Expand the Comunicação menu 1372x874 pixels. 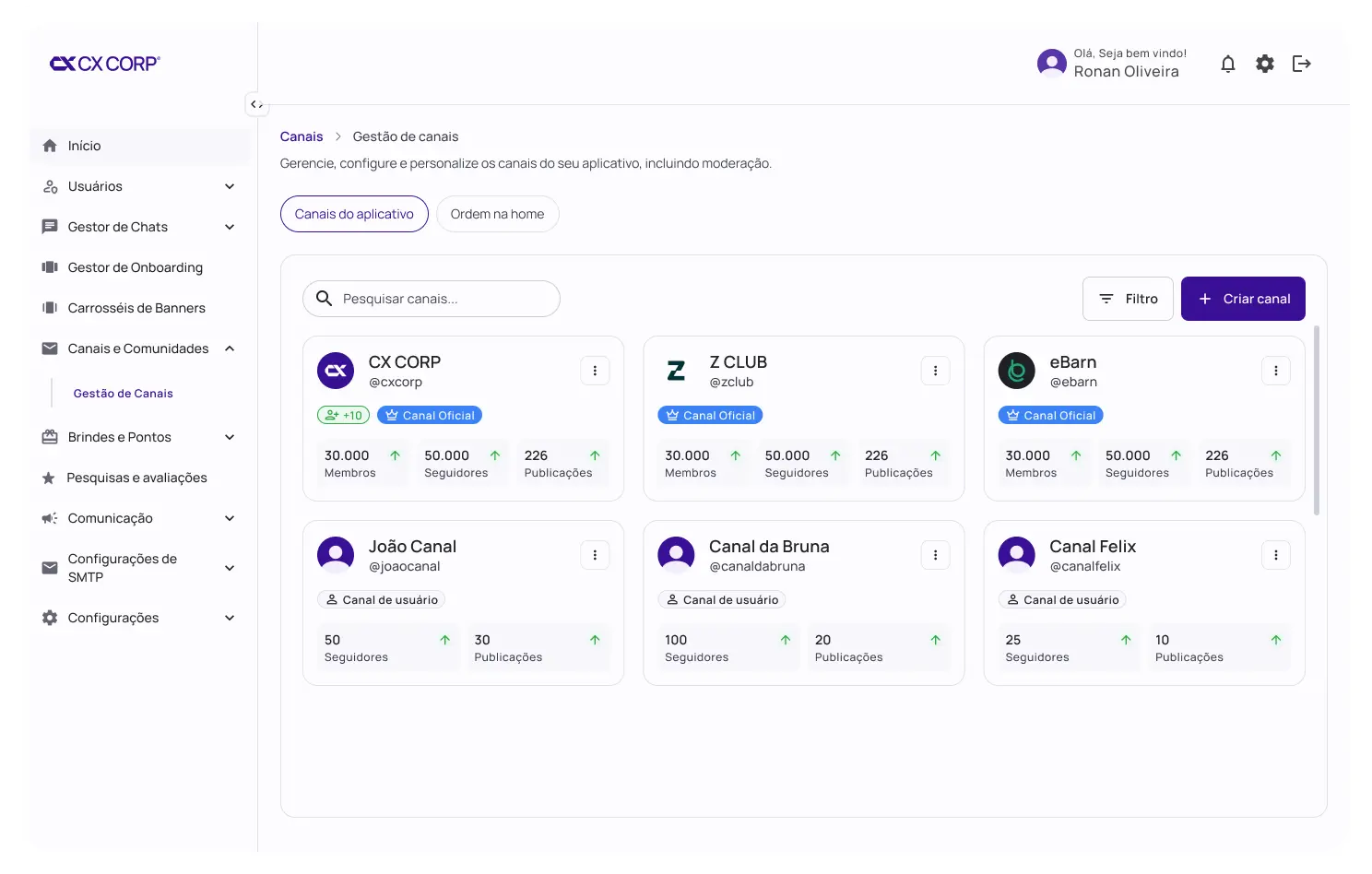229,517
